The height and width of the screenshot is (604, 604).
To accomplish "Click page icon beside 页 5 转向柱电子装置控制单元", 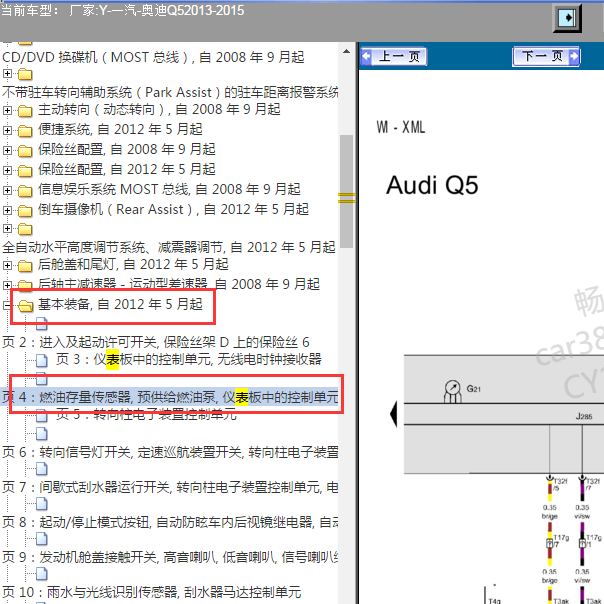I will coord(42,416).
